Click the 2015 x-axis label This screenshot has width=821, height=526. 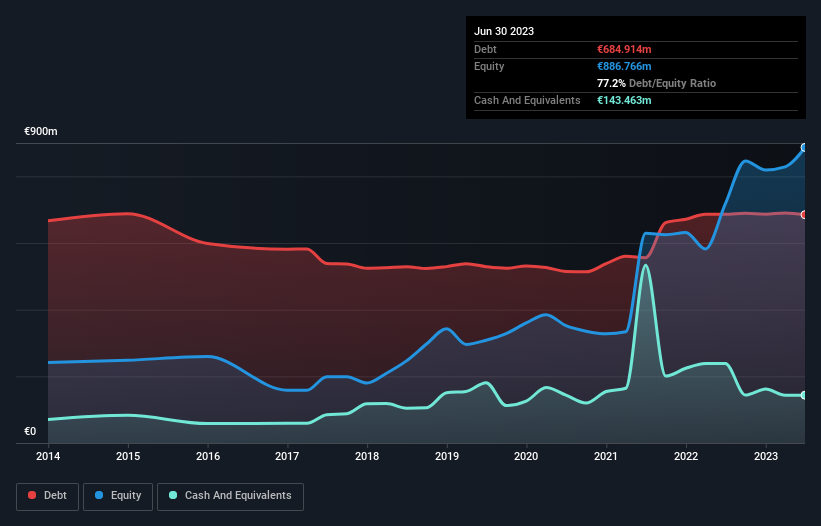(128, 456)
